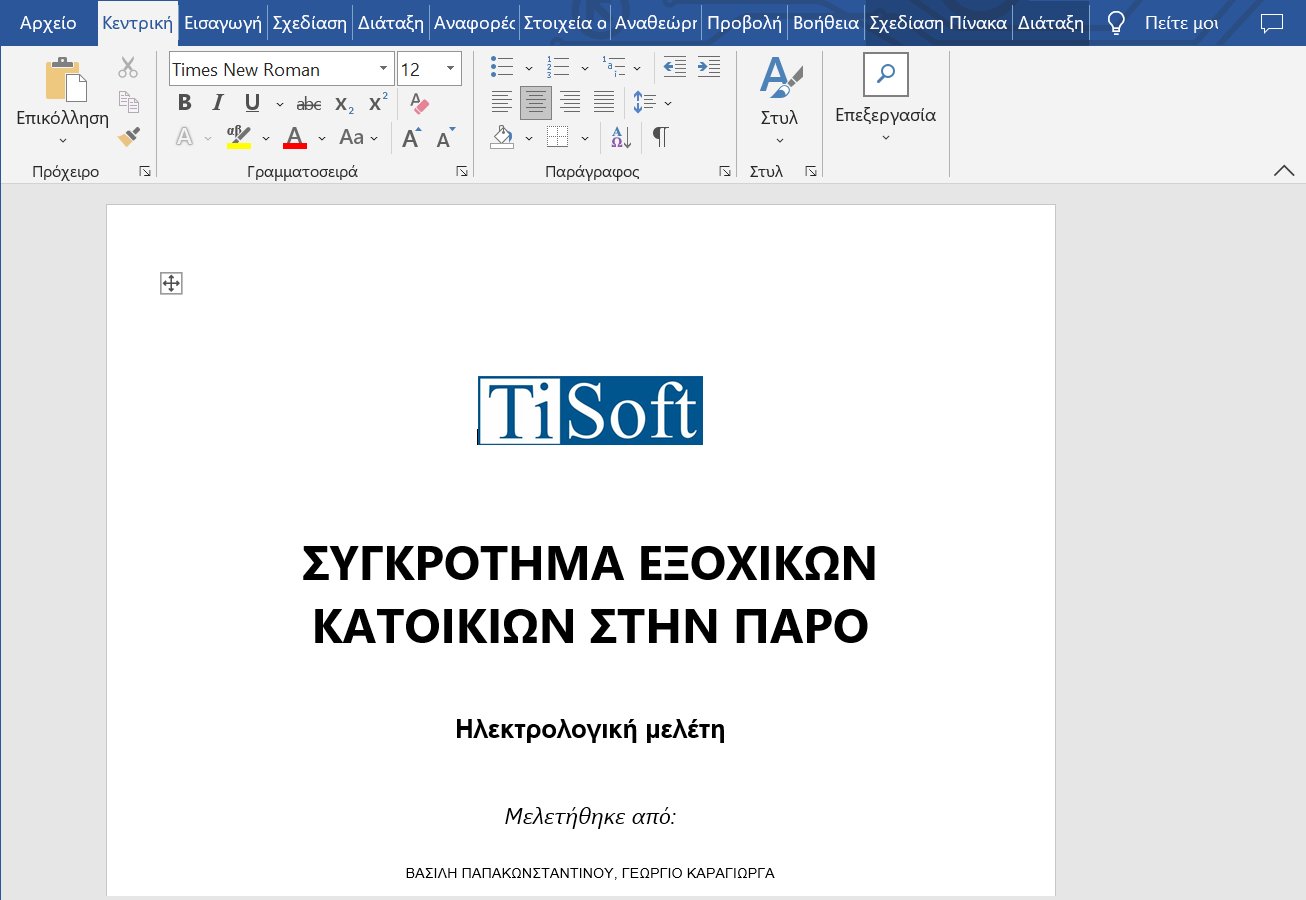The height and width of the screenshot is (900, 1306).
Task: Activate the underline toggle
Action: 252,103
